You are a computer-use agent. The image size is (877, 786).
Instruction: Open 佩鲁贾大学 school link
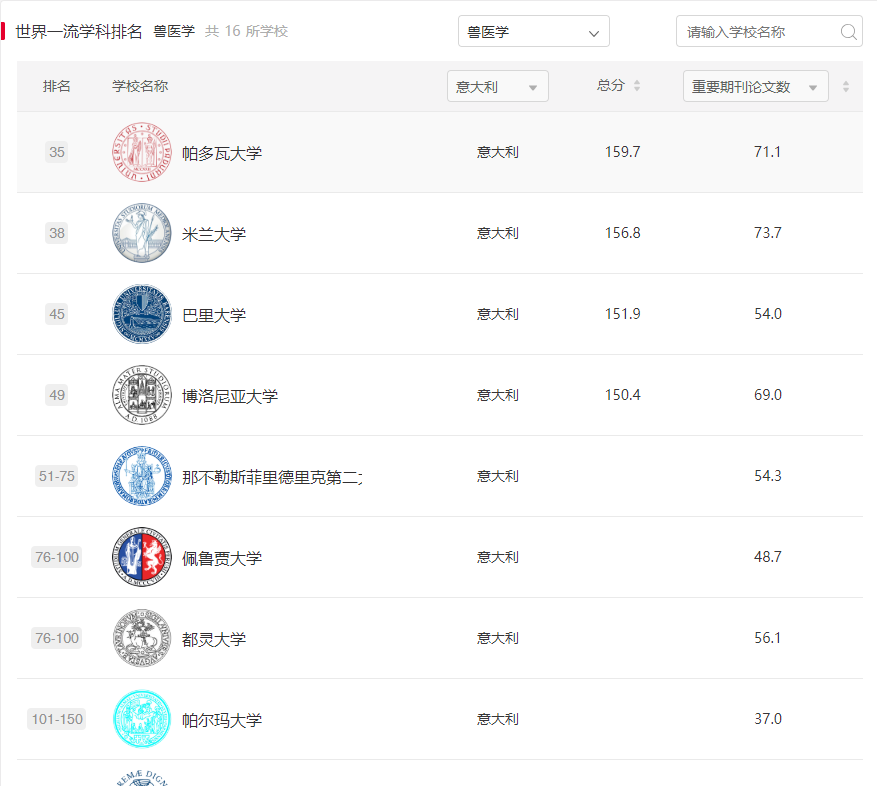click(x=221, y=558)
